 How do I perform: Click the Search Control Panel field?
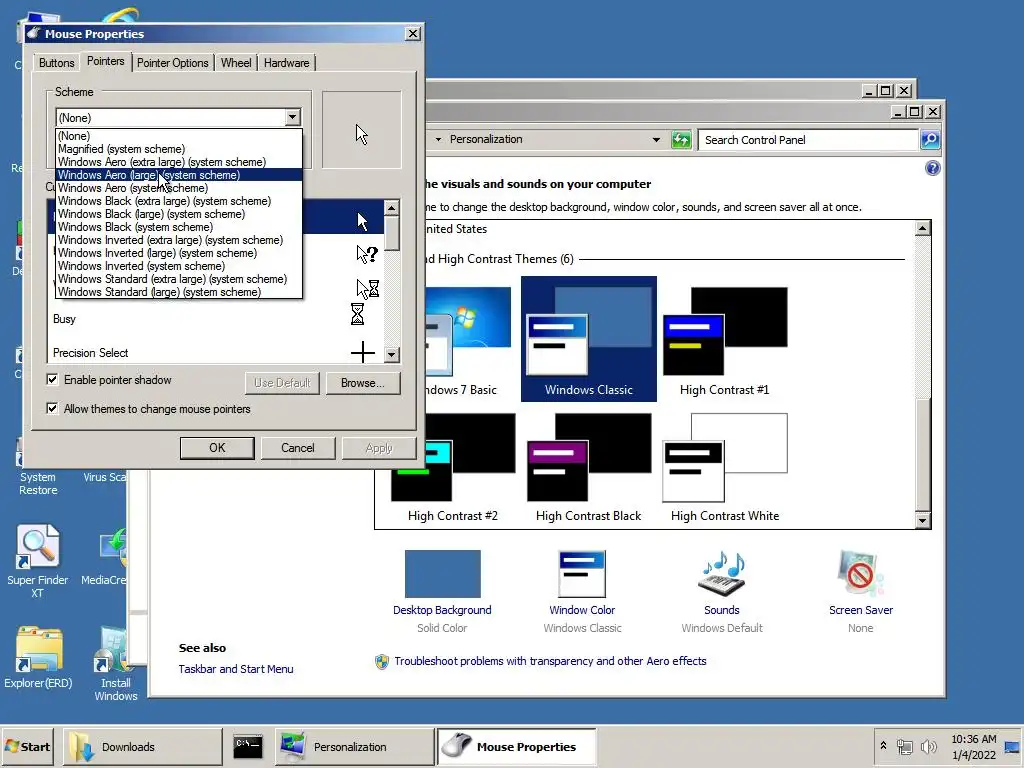[x=808, y=140]
